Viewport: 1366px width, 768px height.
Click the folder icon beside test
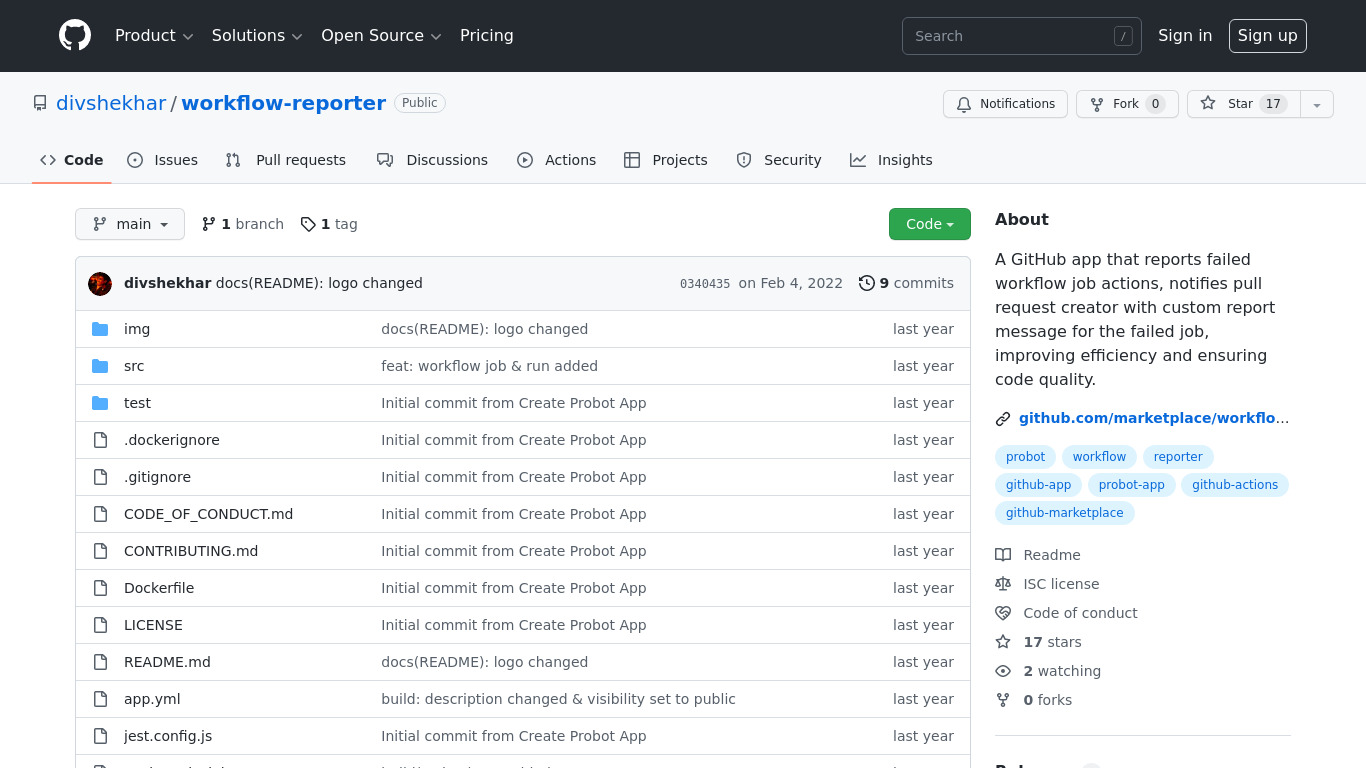[x=100, y=403]
